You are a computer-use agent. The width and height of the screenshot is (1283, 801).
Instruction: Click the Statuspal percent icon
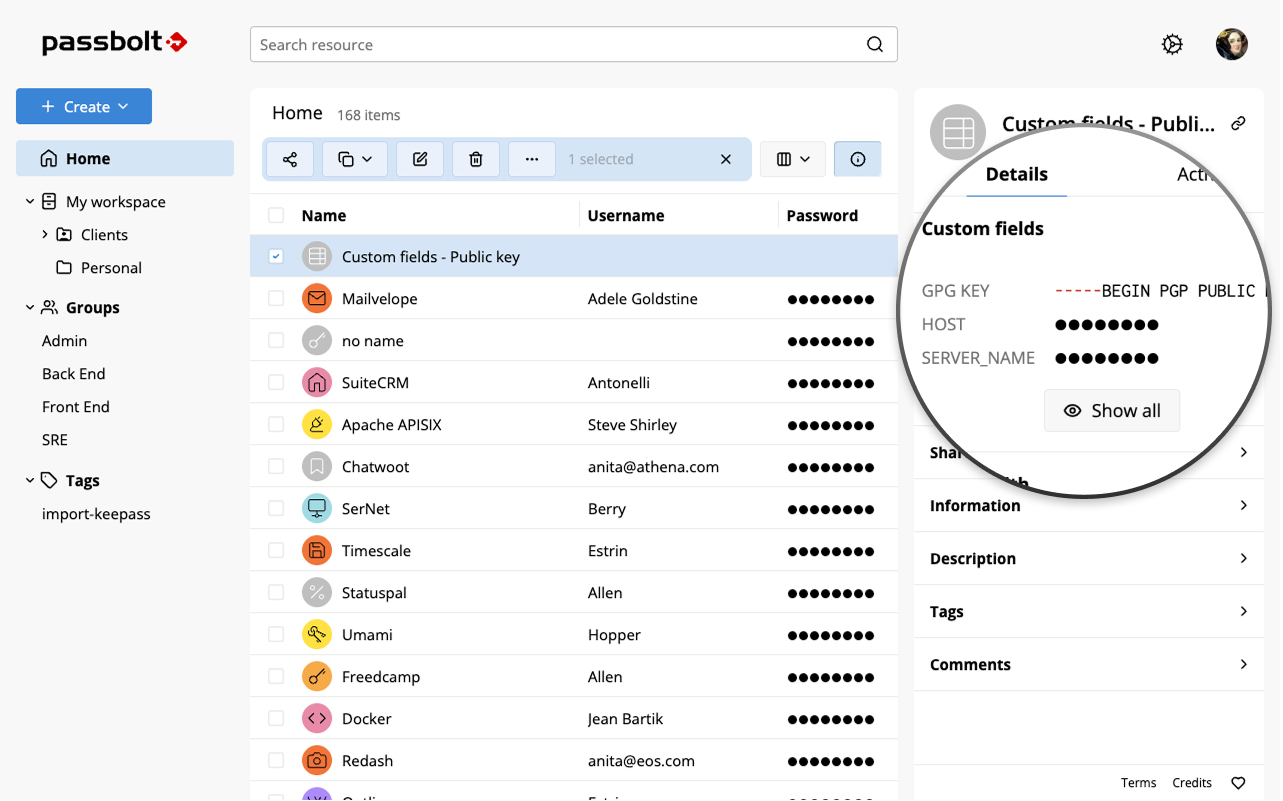pyautogui.click(x=317, y=592)
